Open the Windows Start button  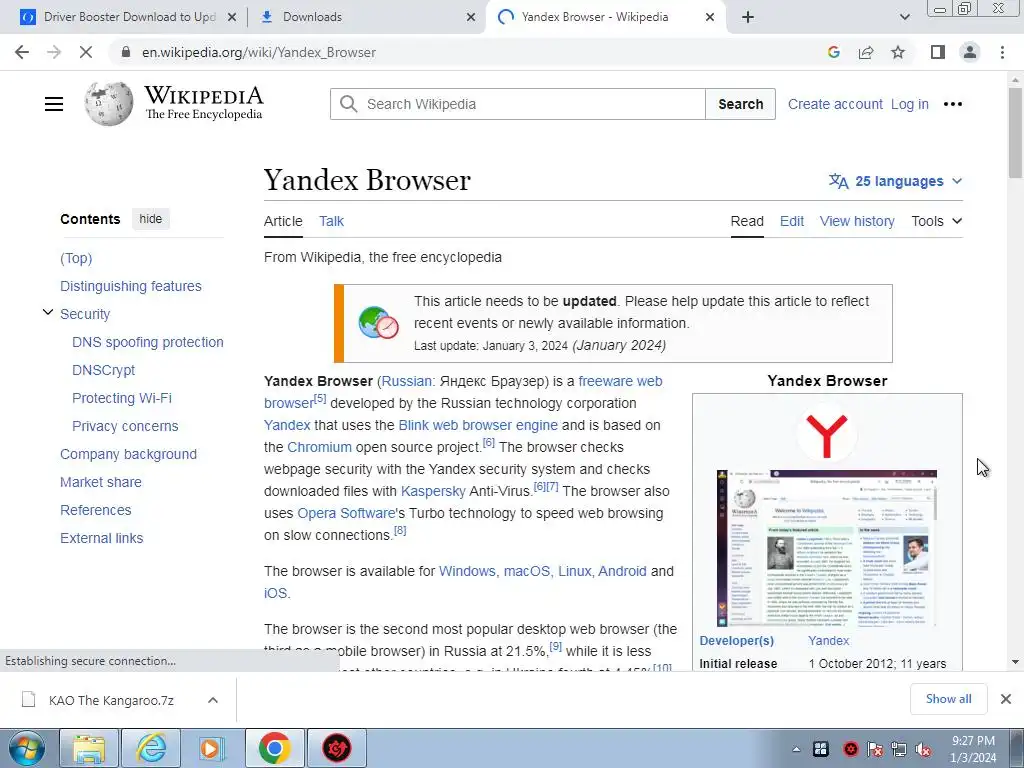point(27,748)
